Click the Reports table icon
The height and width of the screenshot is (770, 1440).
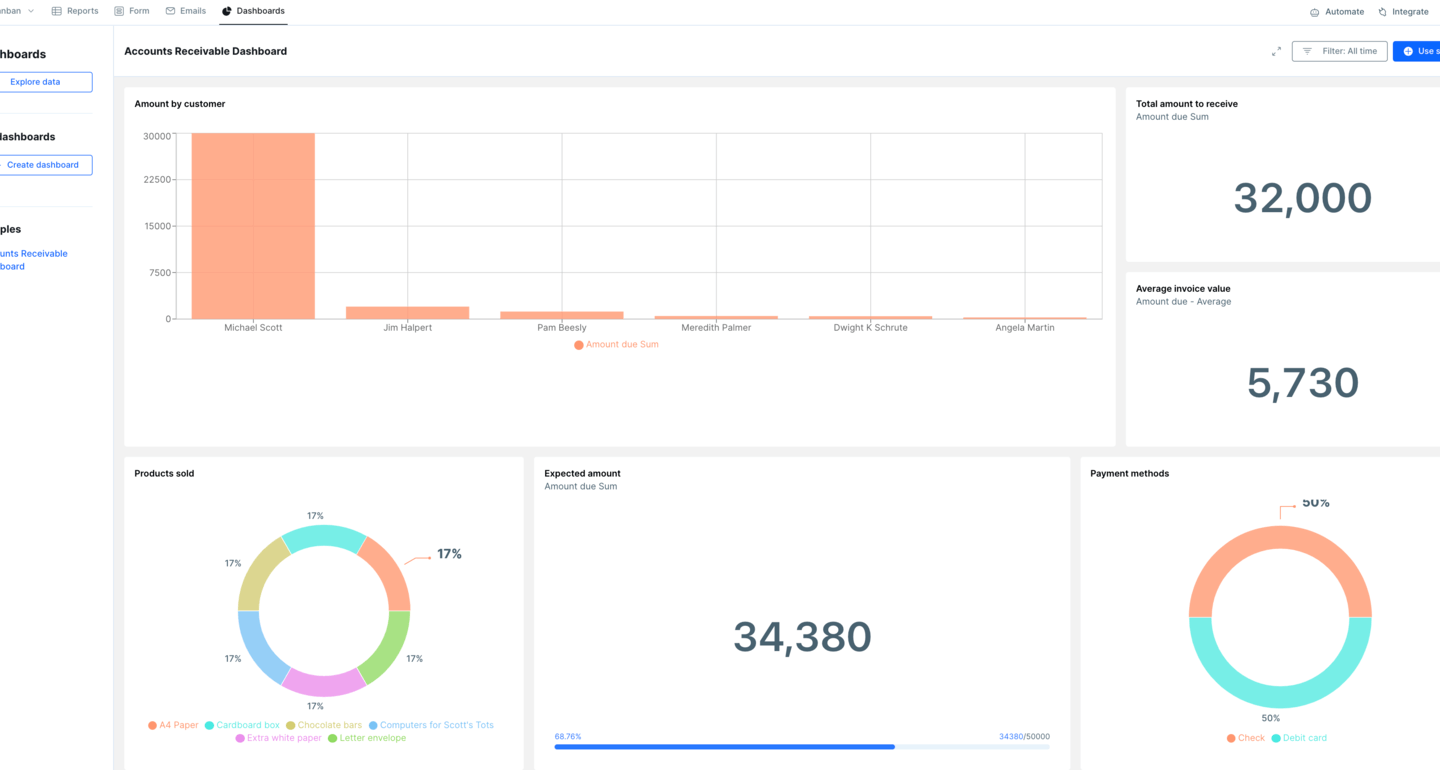click(x=57, y=11)
